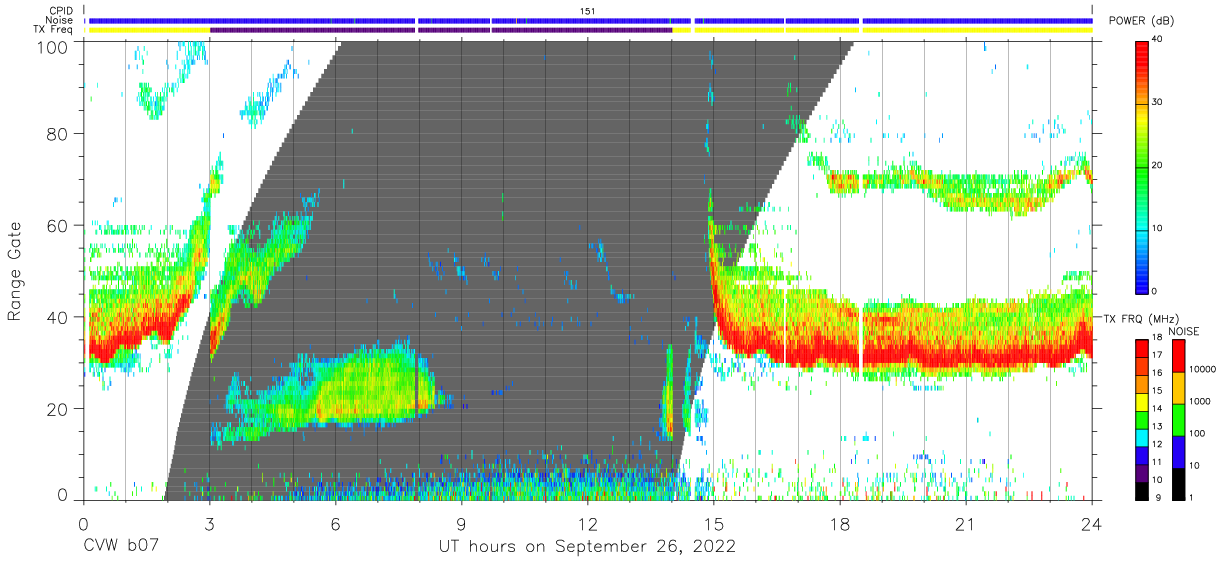The height and width of the screenshot is (567, 1228).
Task: Click the 'CPID' row label
Action: click(x=60, y=10)
